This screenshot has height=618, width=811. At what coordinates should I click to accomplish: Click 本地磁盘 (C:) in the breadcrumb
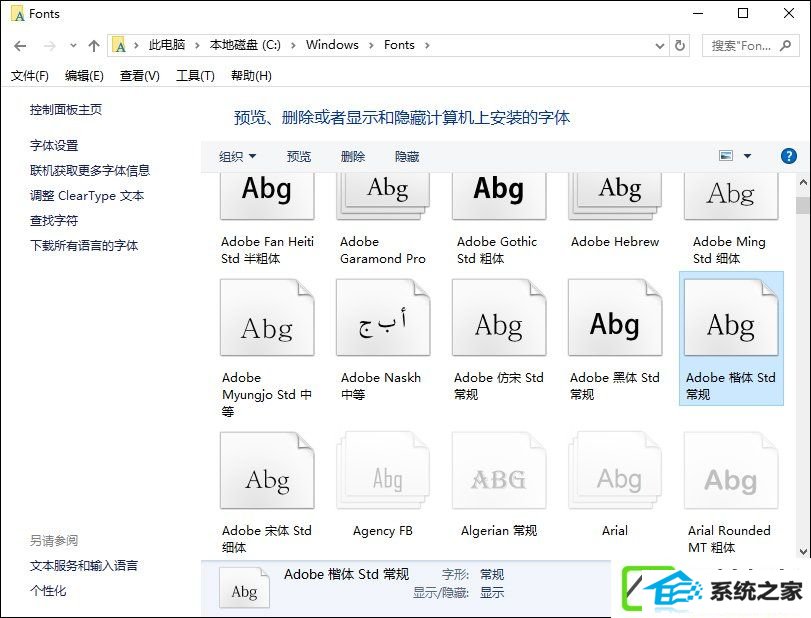click(x=245, y=45)
